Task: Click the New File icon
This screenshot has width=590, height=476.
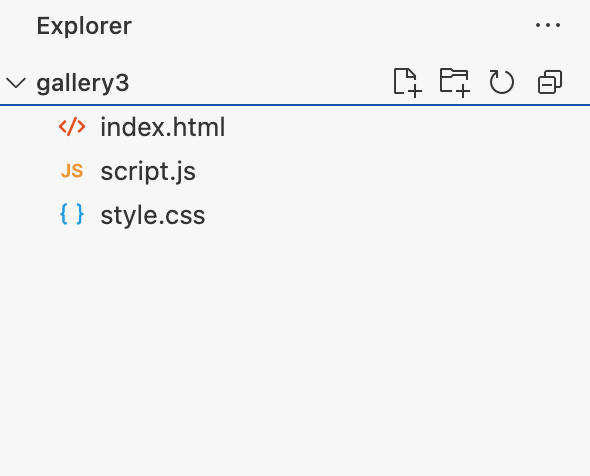Action: 407,82
